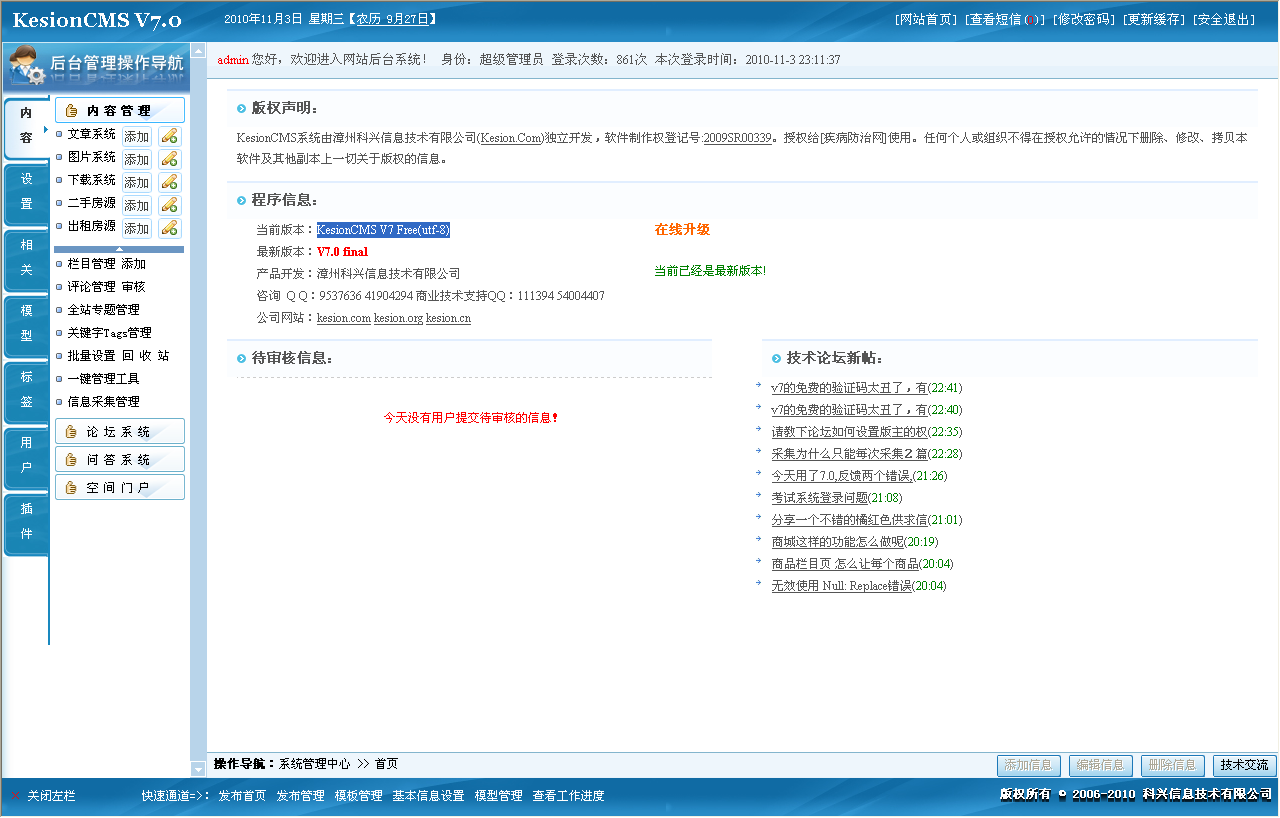Collapse the module list with the upward triangle bar

coord(119,249)
